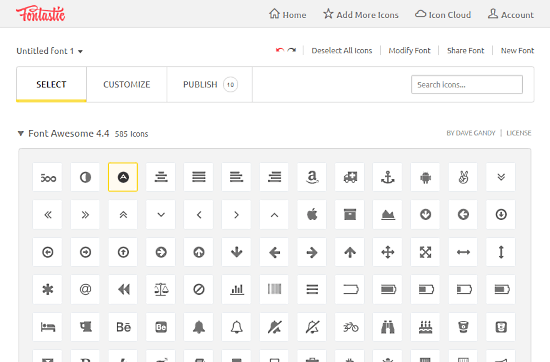This screenshot has width=550, height=362.
Task: Click Modify Font link
Action: (x=409, y=51)
